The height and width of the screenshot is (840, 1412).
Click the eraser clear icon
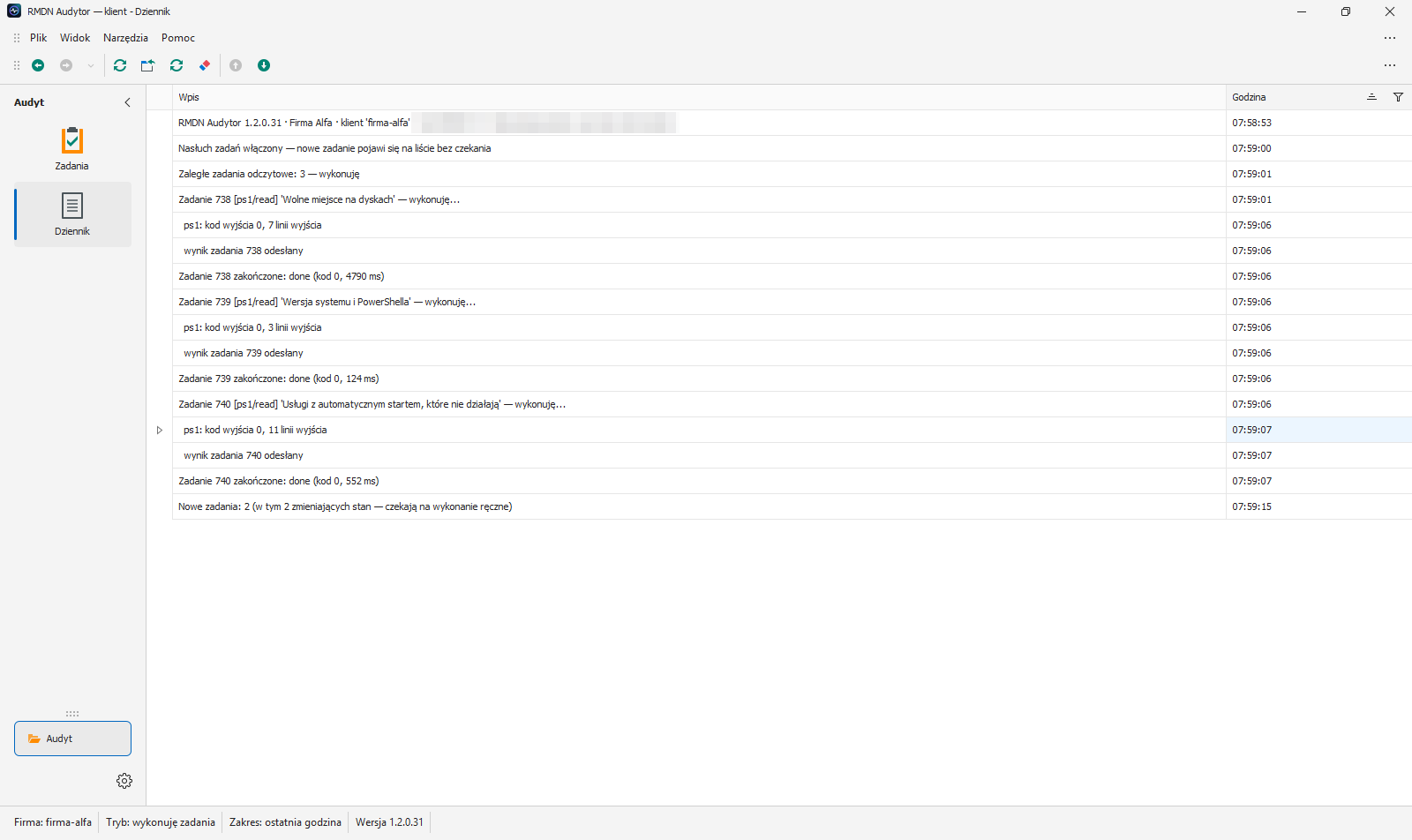(205, 65)
